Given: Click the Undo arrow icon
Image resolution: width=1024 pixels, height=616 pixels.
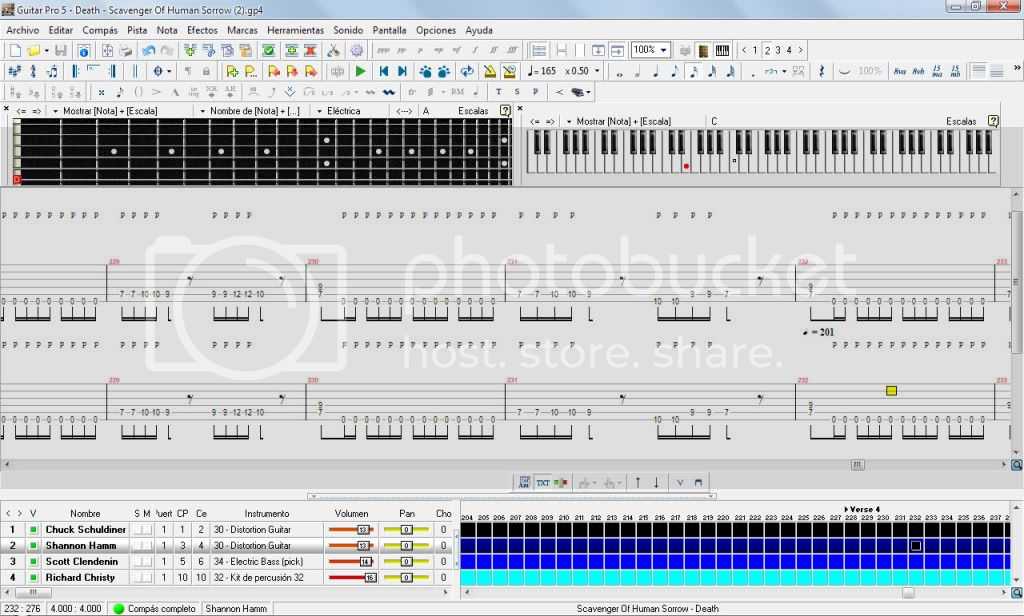Looking at the screenshot, I should pos(149,50).
